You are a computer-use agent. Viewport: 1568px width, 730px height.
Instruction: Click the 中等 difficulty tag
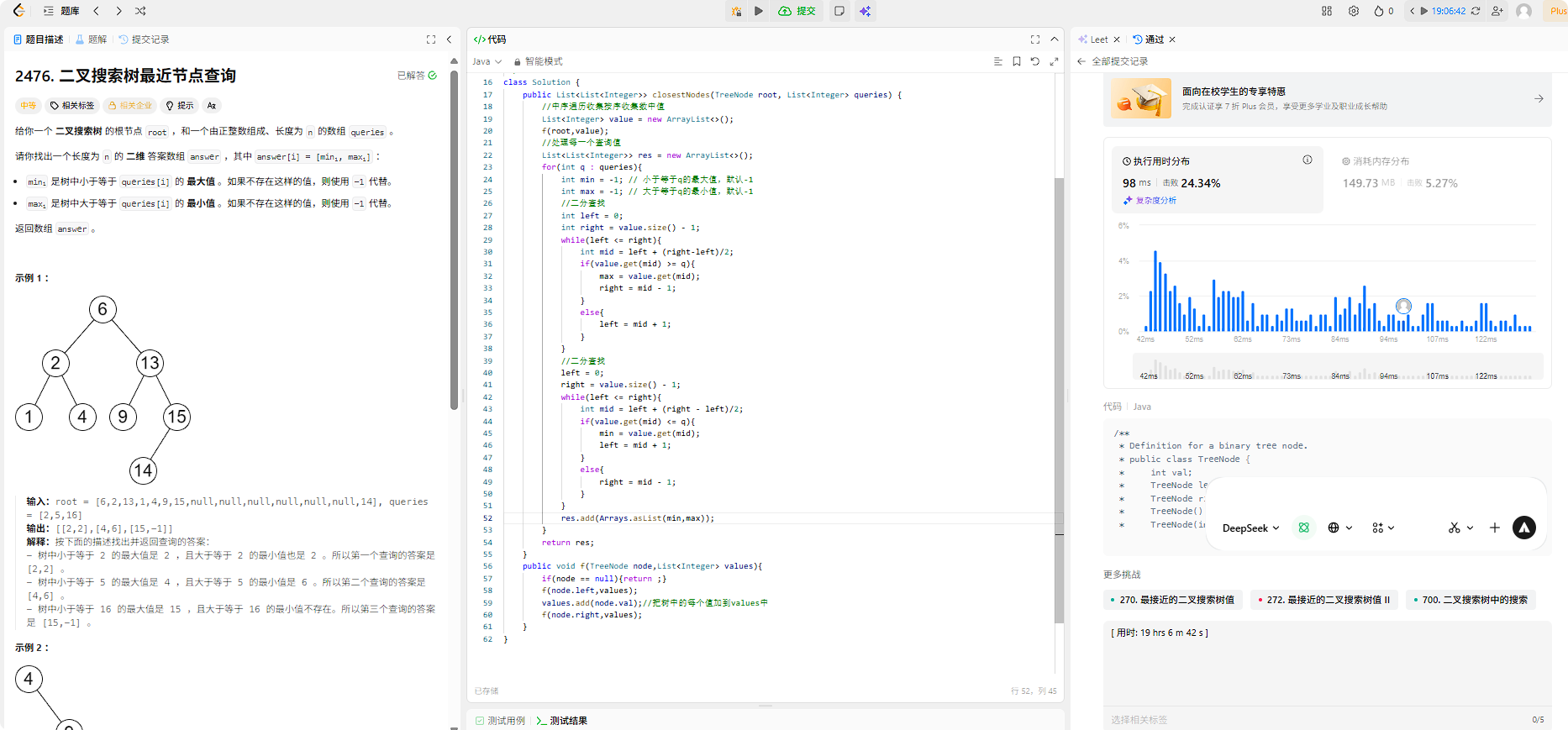click(x=29, y=106)
